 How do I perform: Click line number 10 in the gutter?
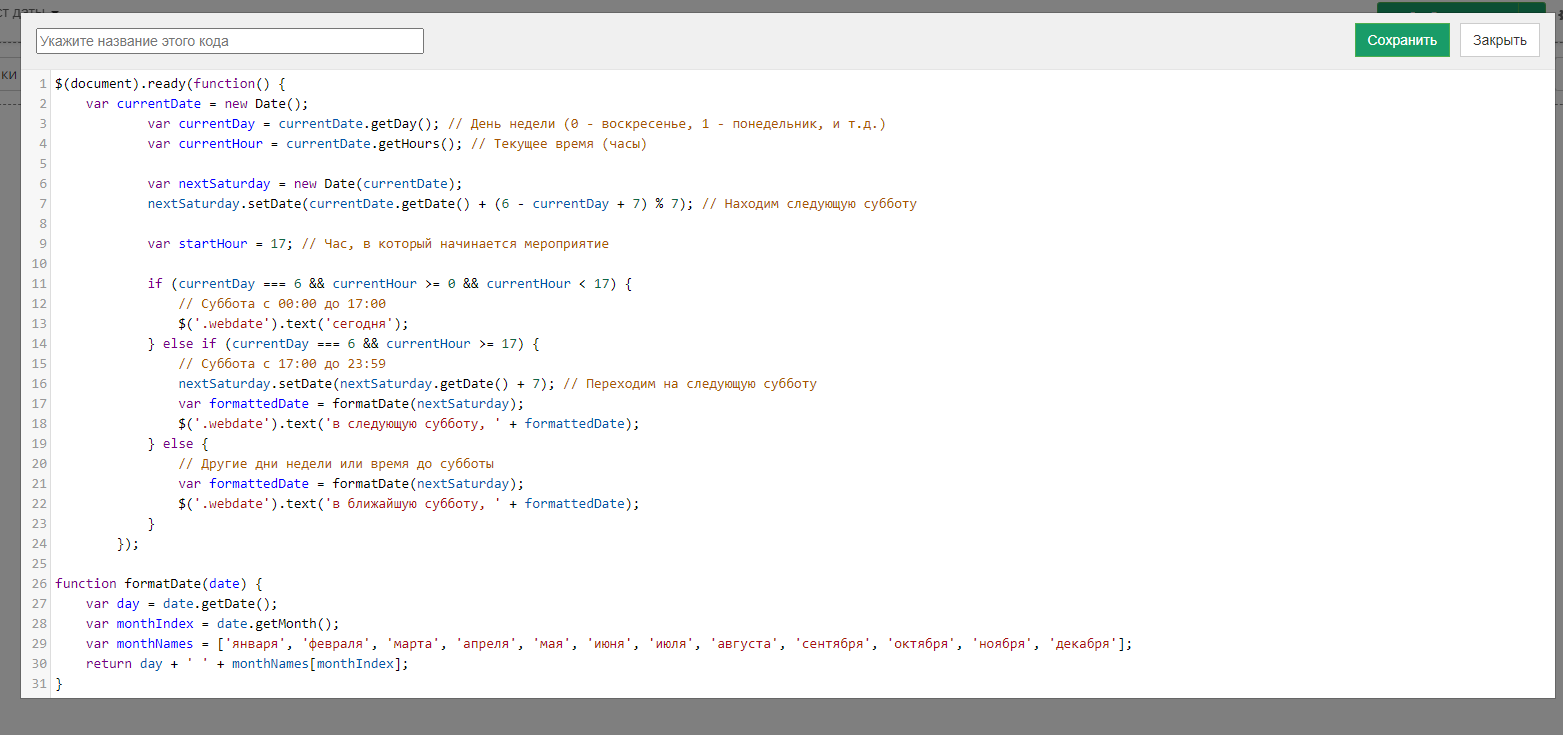[x=40, y=264]
